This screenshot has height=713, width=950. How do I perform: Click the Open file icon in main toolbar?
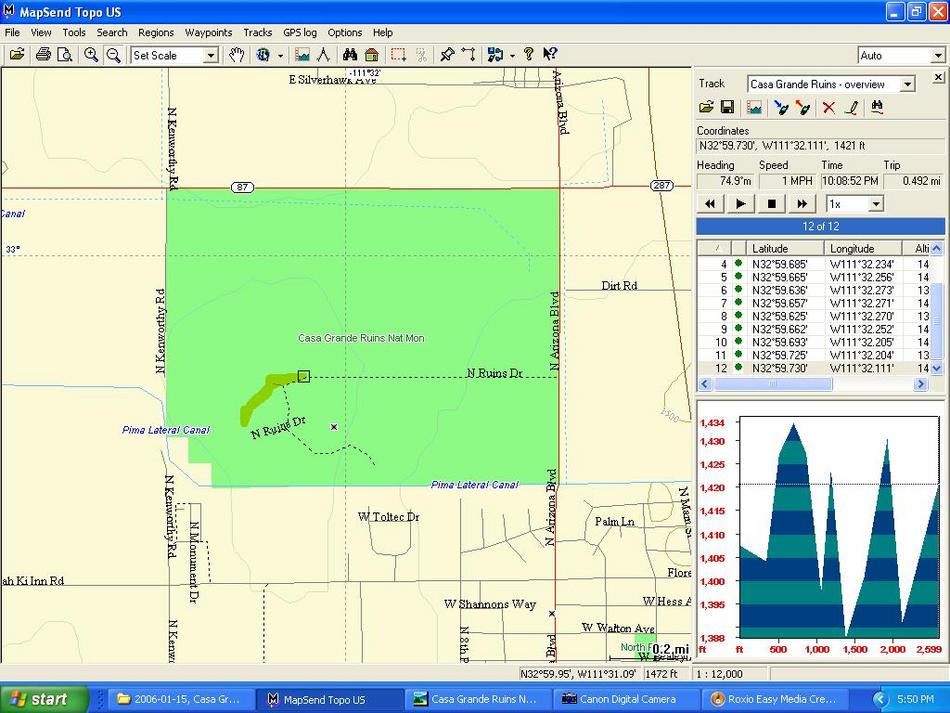tap(17, 55)
